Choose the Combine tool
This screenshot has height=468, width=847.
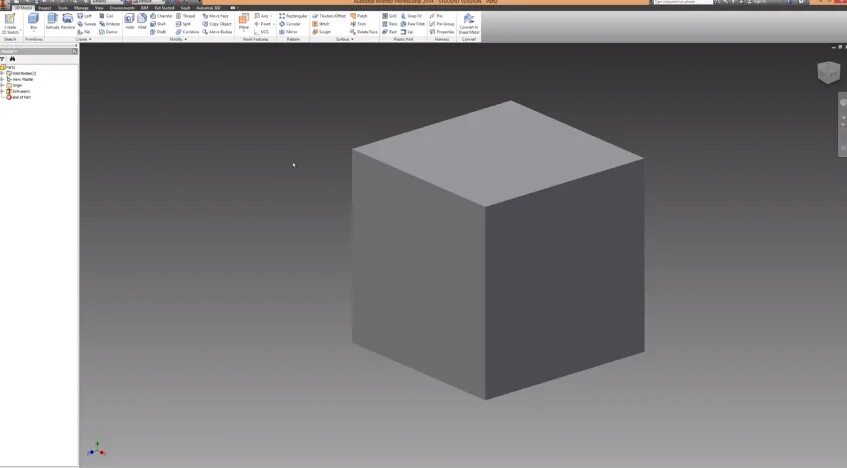(187, 32)
